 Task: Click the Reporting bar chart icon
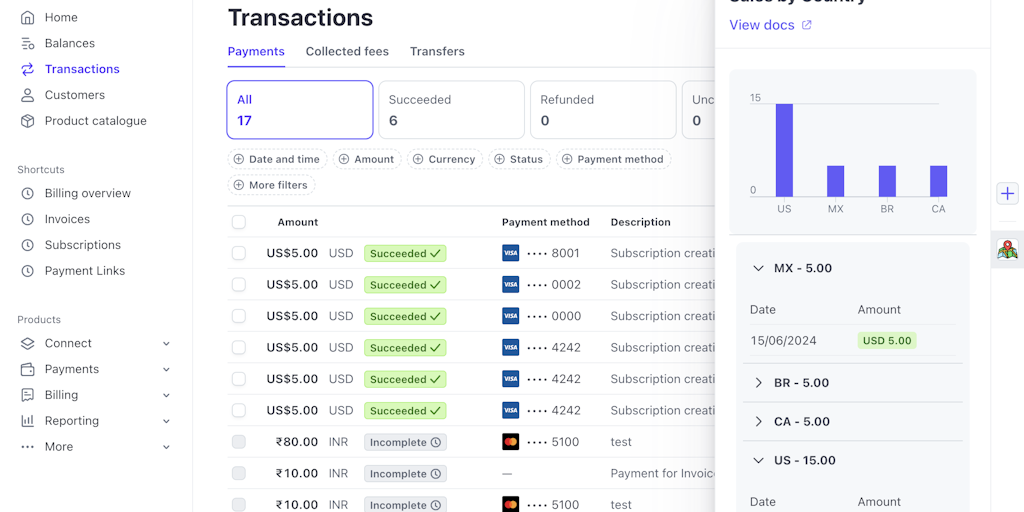pos(27,421)
